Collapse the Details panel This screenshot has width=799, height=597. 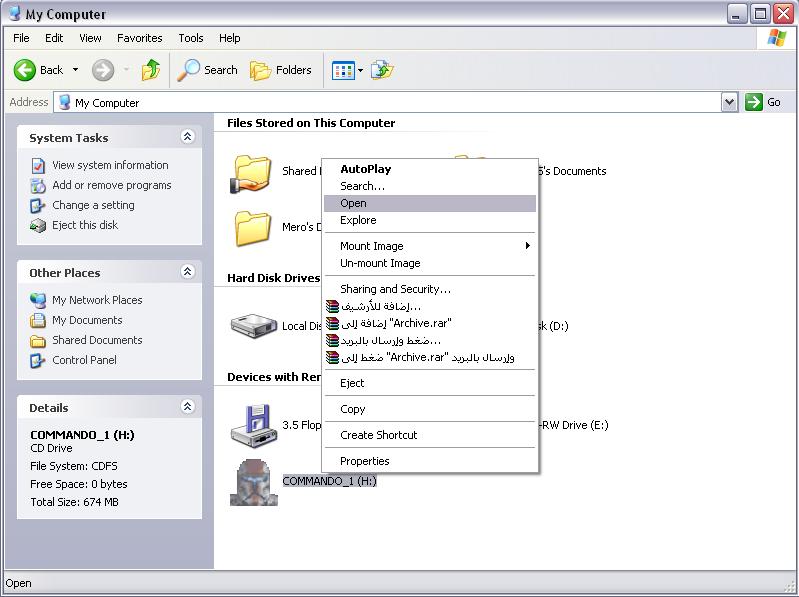tap(187, 407)
